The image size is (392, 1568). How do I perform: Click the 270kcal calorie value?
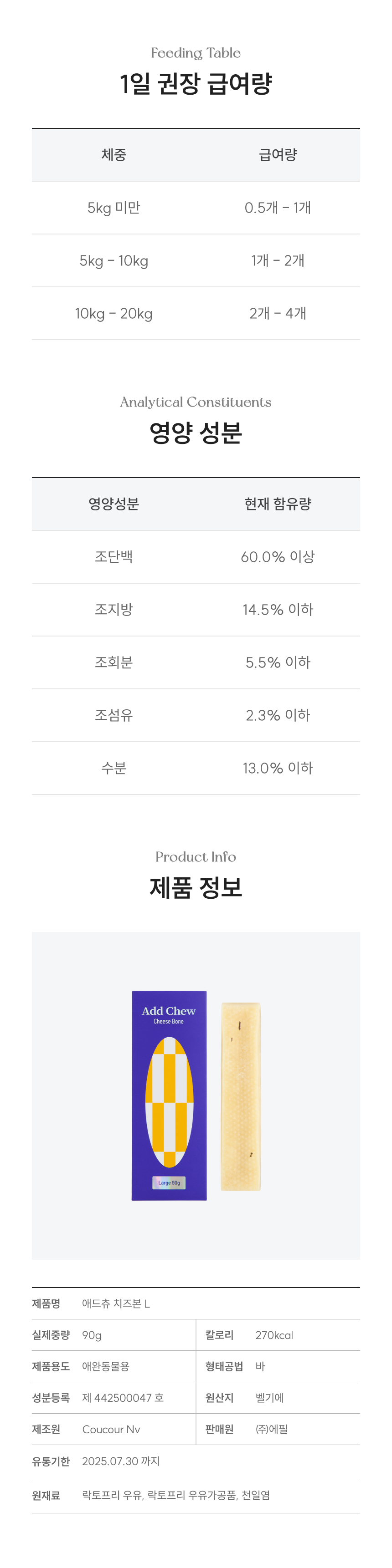[x=274, y=1335]
